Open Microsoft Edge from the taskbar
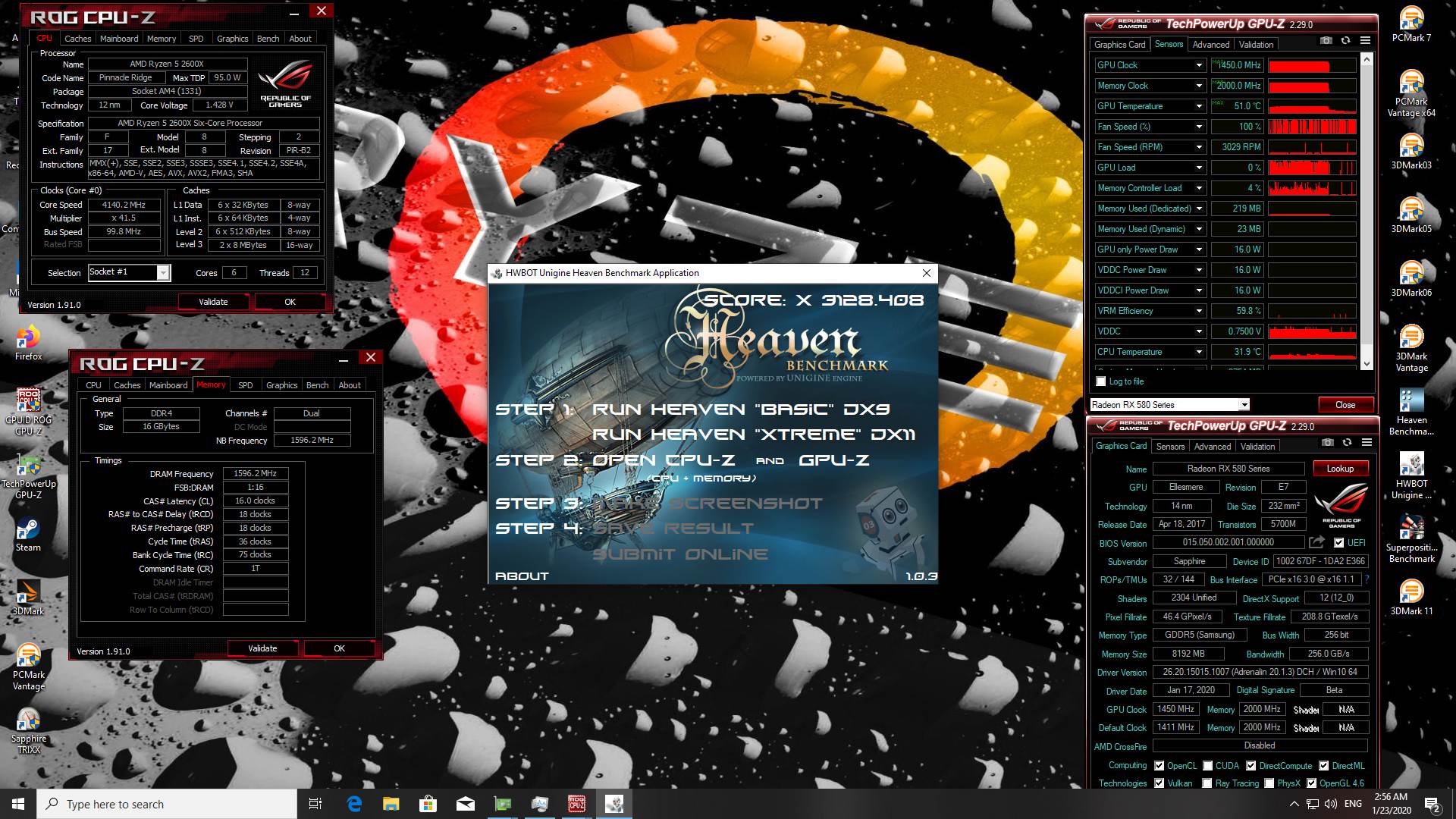The height and width of the screenshot is (819, 1456). (354, 804)
